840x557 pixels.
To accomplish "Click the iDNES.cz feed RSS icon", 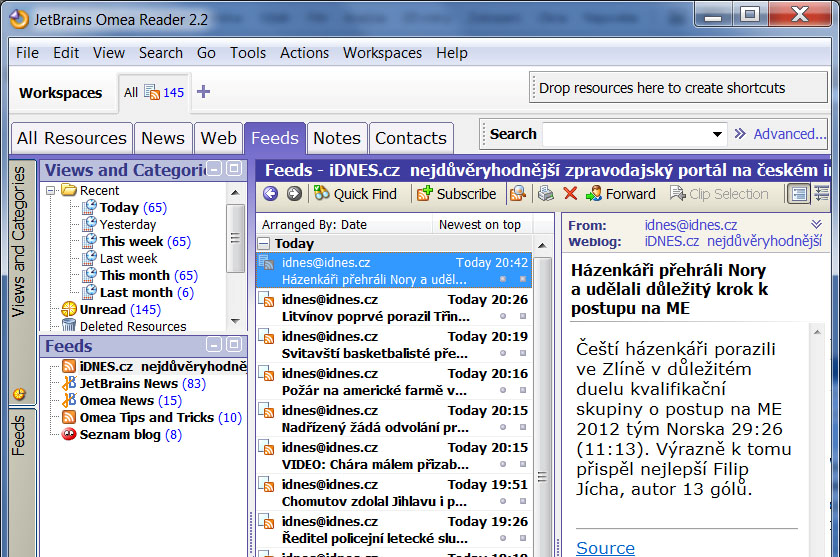I will (x=69, y=366).
